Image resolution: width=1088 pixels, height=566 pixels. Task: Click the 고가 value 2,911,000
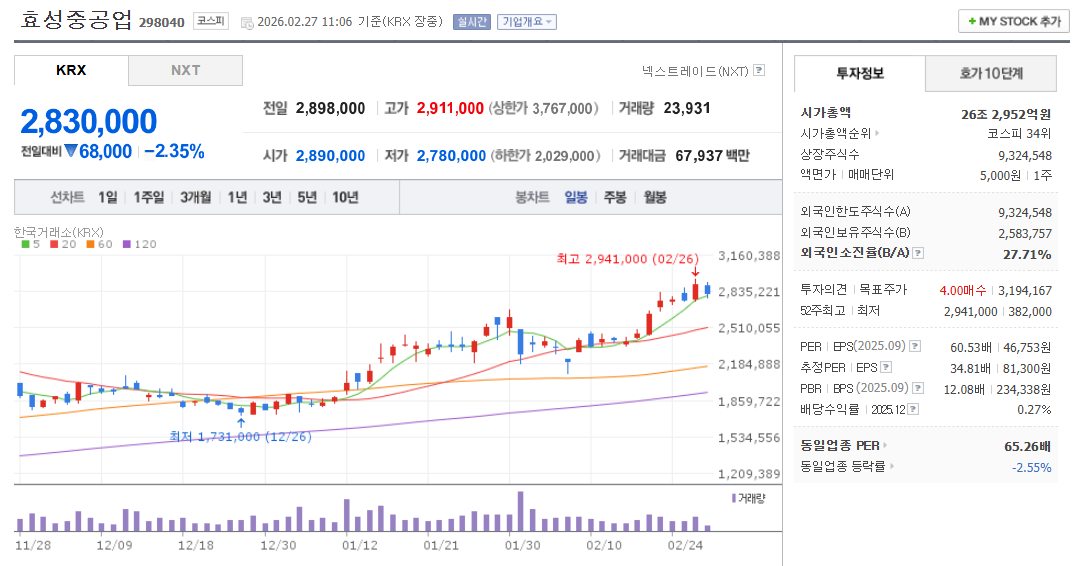tap(450, 108)
